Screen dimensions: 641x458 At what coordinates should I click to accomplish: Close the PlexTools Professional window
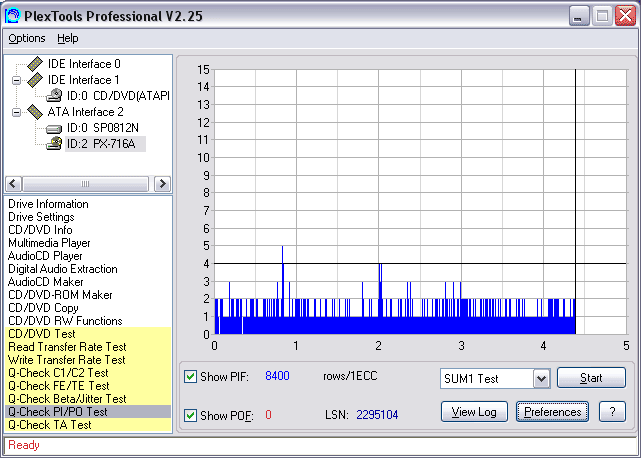(x=625, y=16)
